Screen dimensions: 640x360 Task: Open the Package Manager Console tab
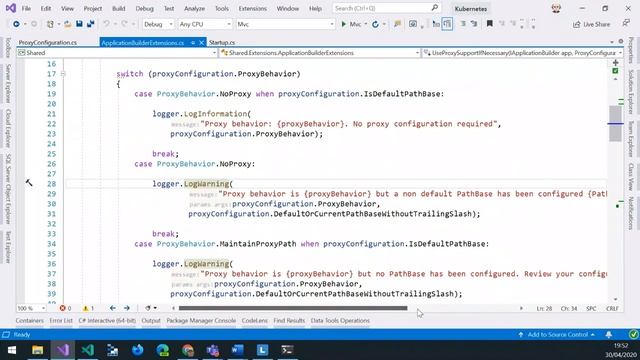click(x=201, y=321)
